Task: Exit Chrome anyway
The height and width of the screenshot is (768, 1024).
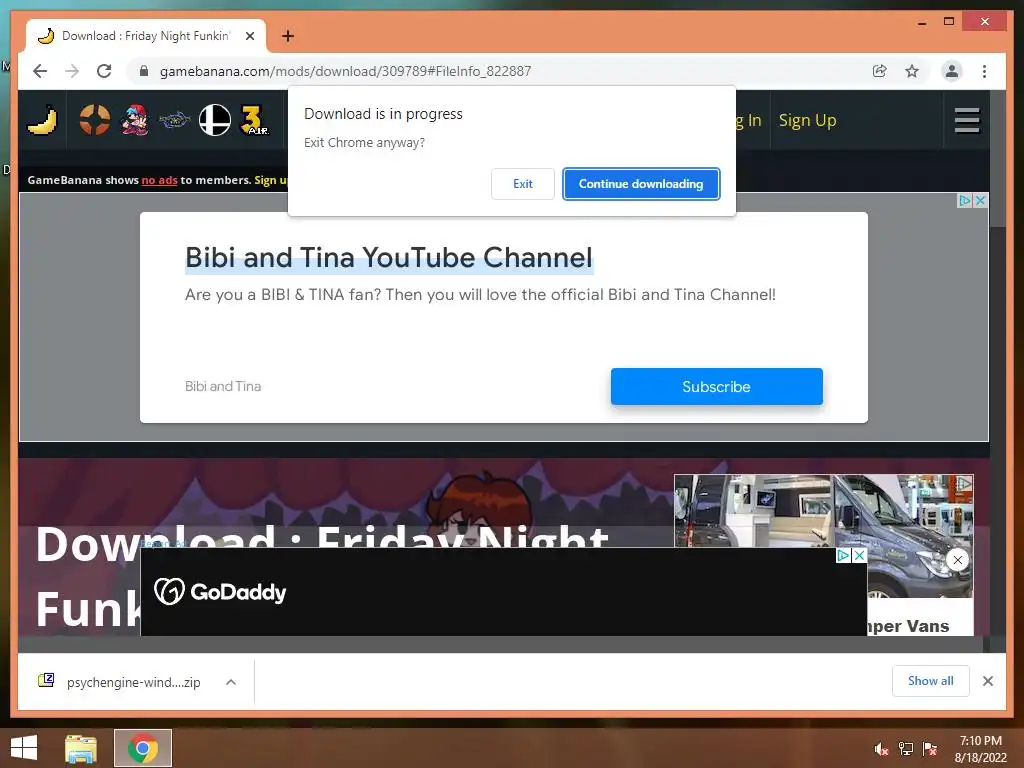Action: pos(522,184)
